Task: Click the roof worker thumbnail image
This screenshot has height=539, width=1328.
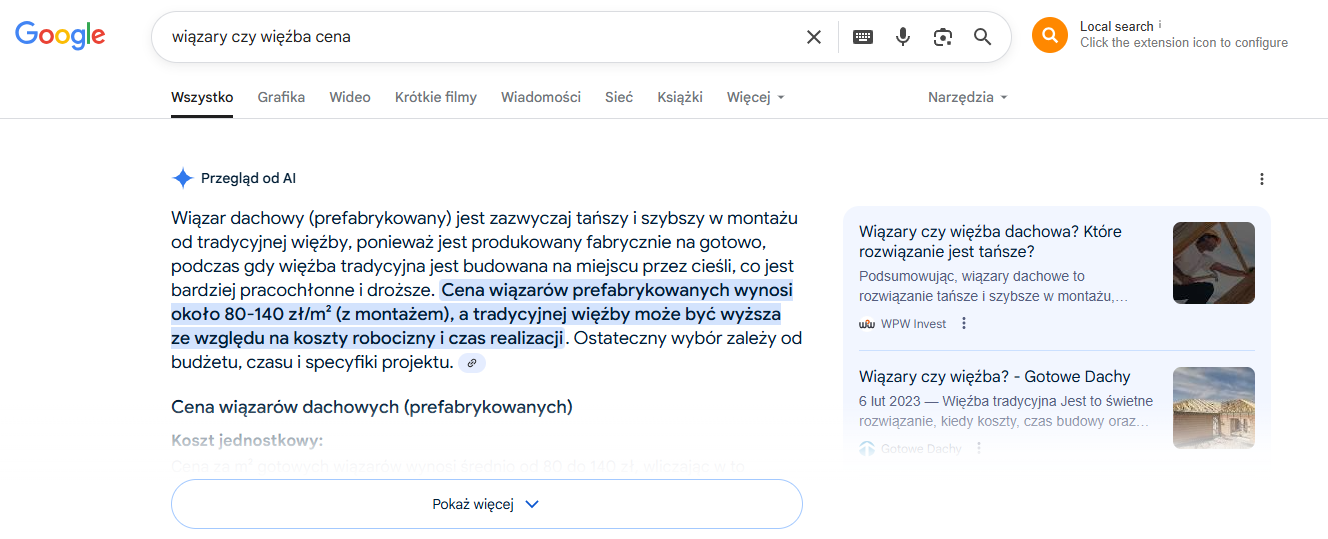Action: (x=1213, y=263)
